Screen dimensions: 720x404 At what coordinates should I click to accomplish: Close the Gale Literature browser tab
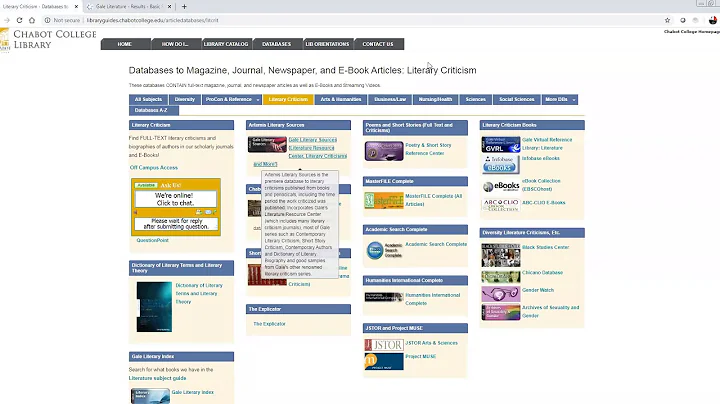coord(169,6)
